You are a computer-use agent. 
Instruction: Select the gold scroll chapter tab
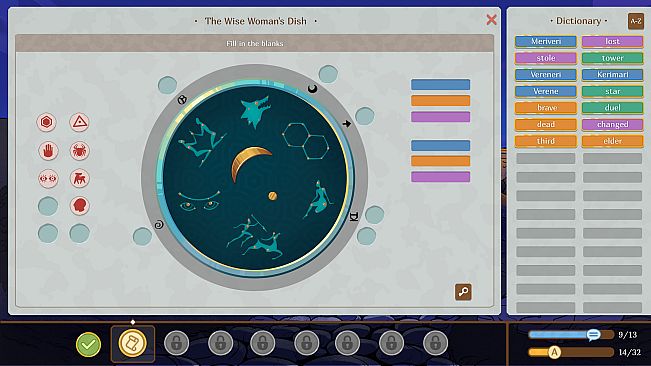132,344
